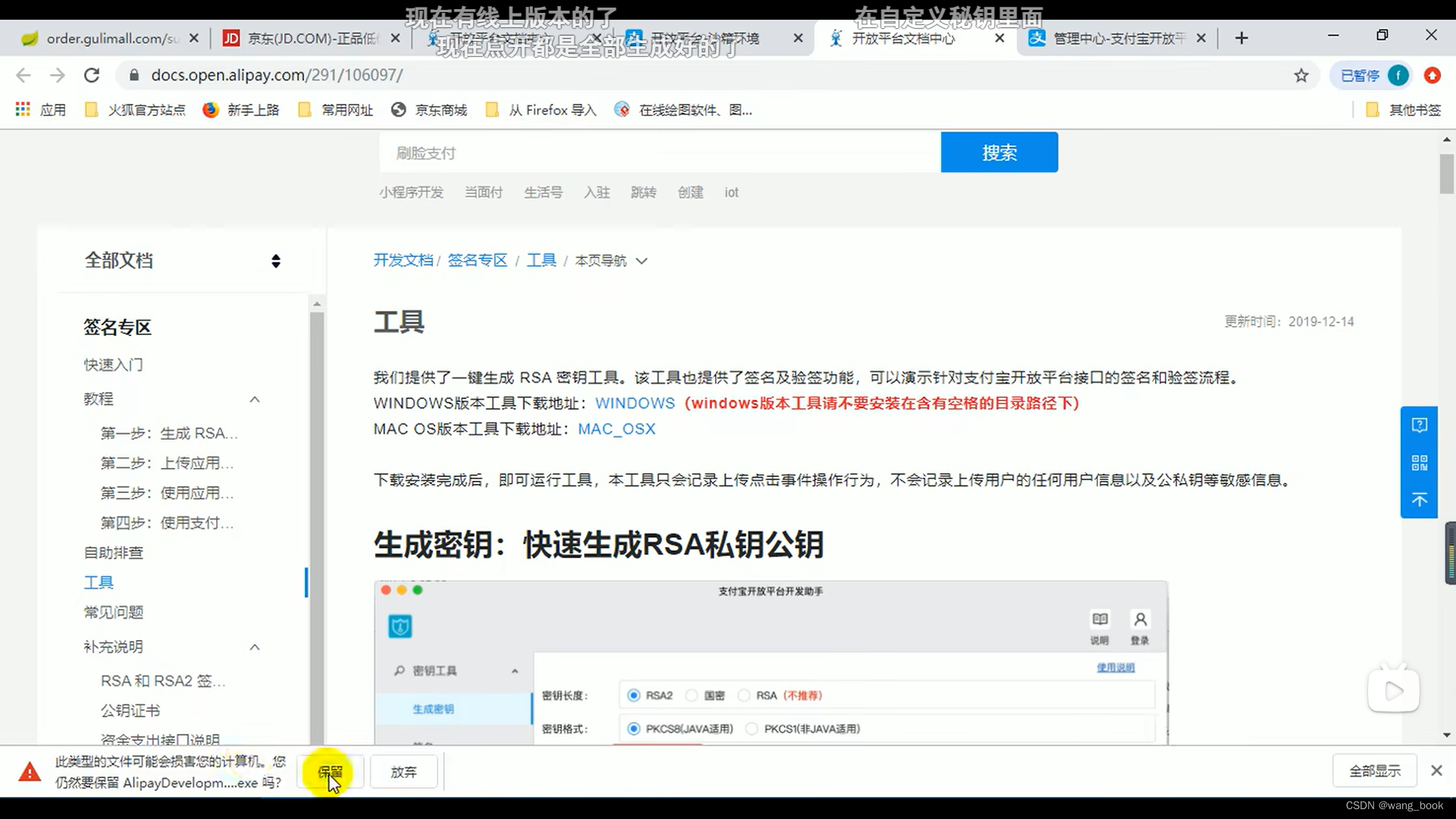This screenshot has width=1456, height=819.
Task: Click the browser forward arrow
Action: 58,75
